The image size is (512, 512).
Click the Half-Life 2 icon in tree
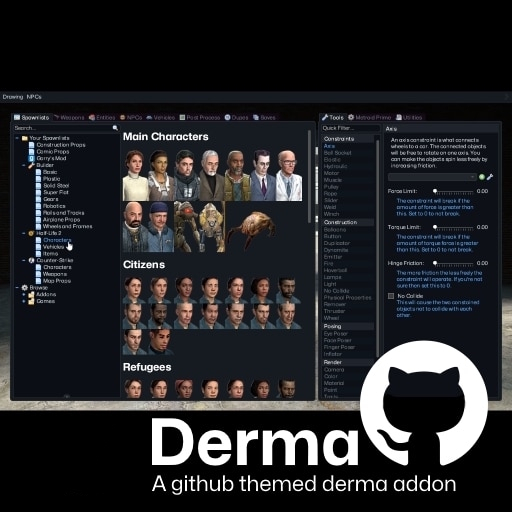pos(31,233)
